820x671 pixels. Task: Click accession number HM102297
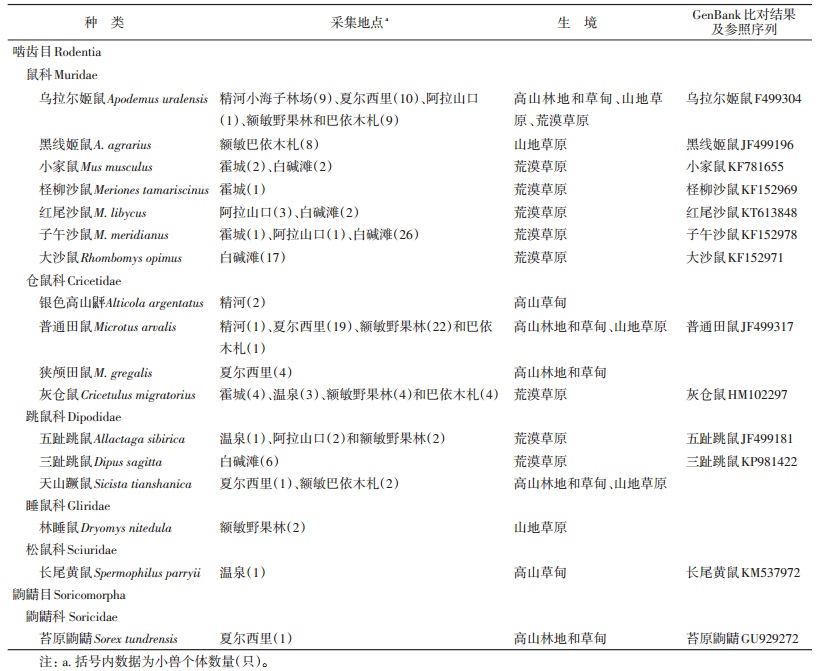tap(764, 395)
